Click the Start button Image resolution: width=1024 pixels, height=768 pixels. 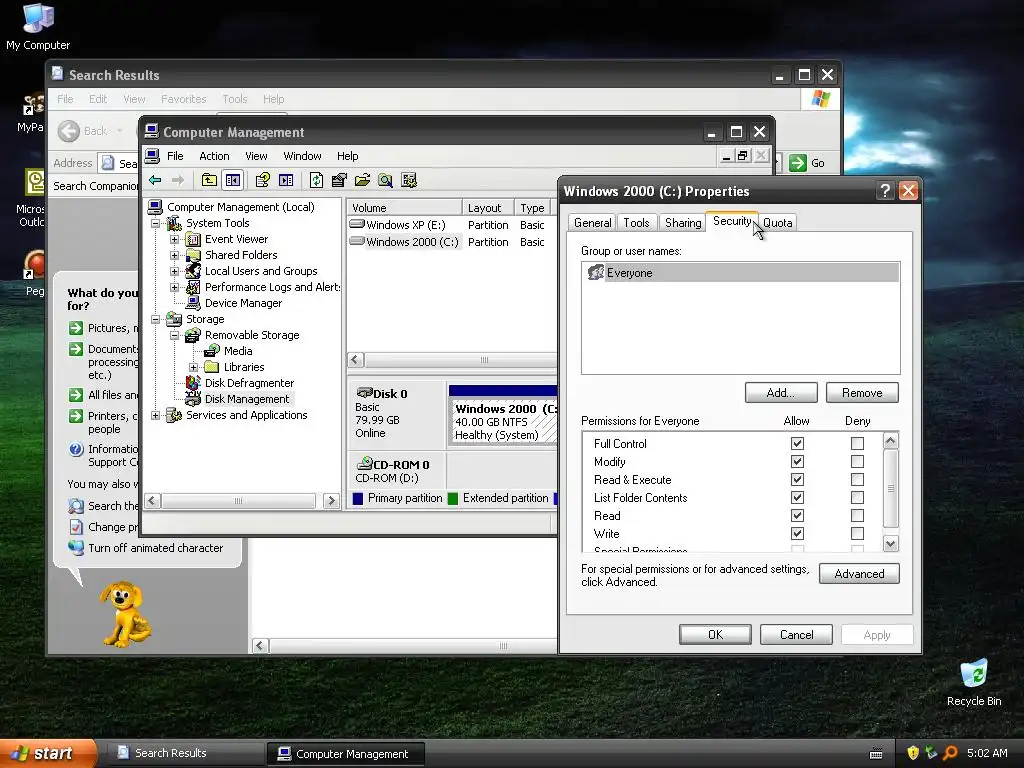point(46,753)
